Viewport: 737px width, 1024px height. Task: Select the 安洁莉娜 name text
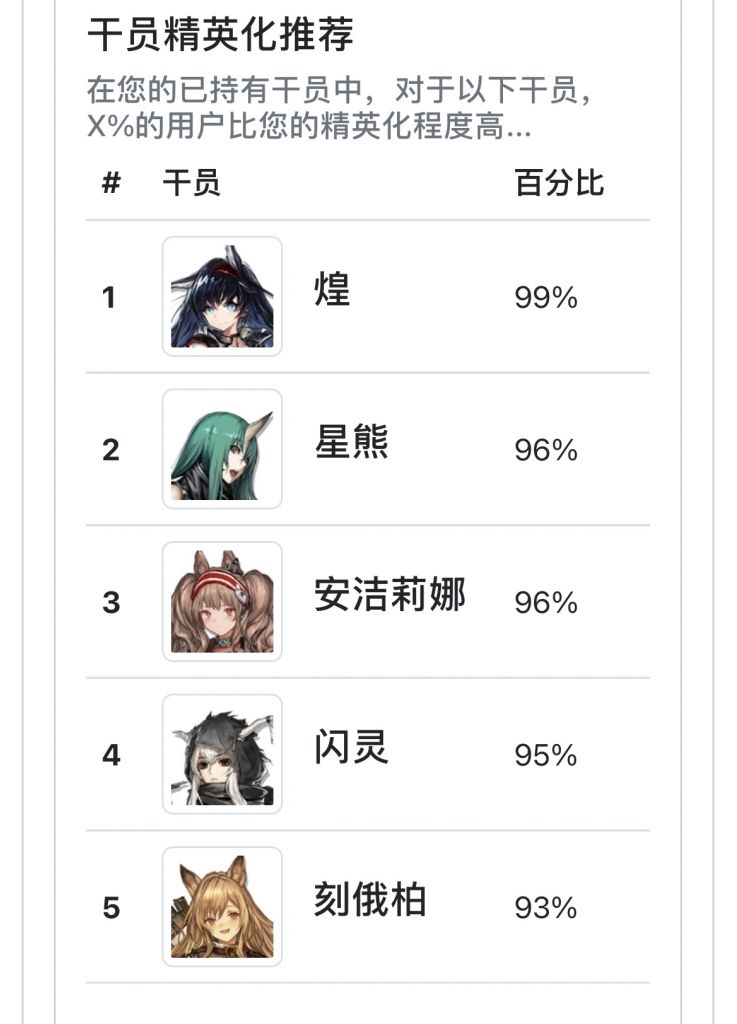(389, 596)
